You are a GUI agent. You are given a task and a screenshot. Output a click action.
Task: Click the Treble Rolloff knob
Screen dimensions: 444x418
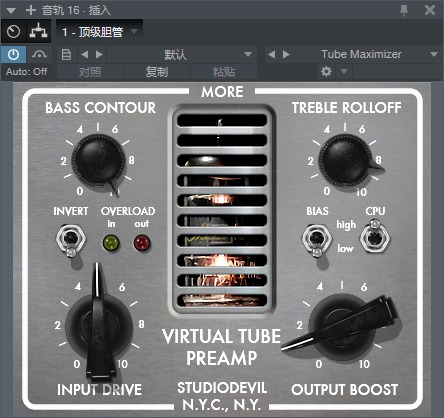click(345, 160)
